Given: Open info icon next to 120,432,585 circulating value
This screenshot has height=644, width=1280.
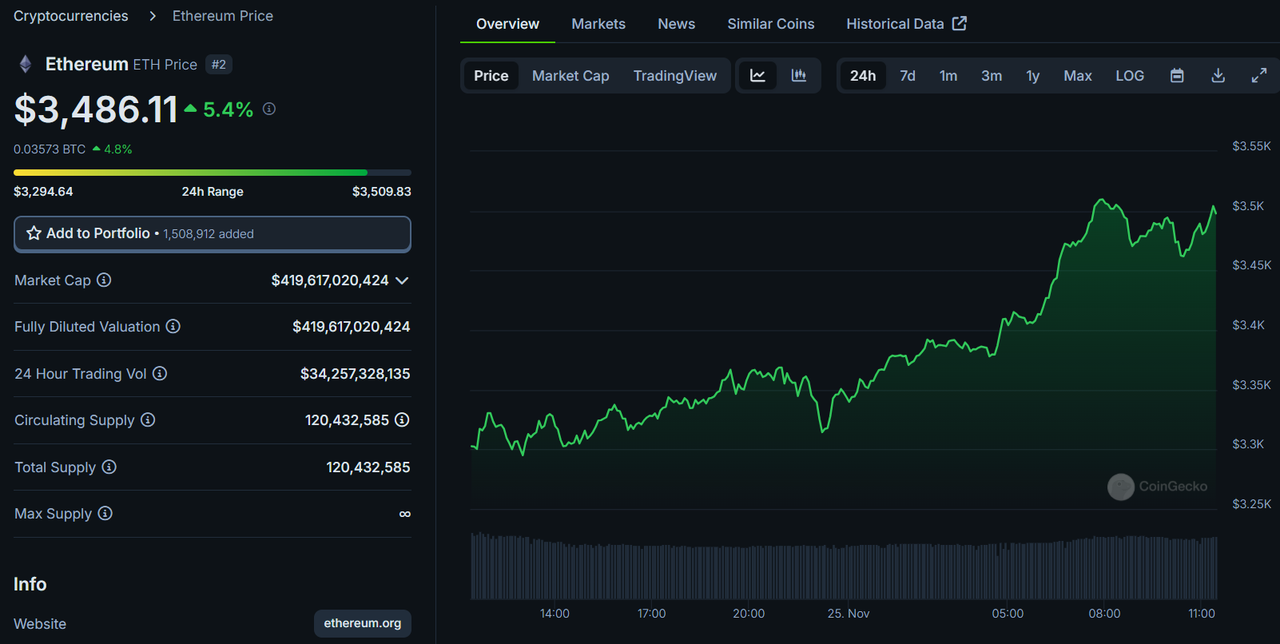Looking at the screenshot, I should (402, 420).
